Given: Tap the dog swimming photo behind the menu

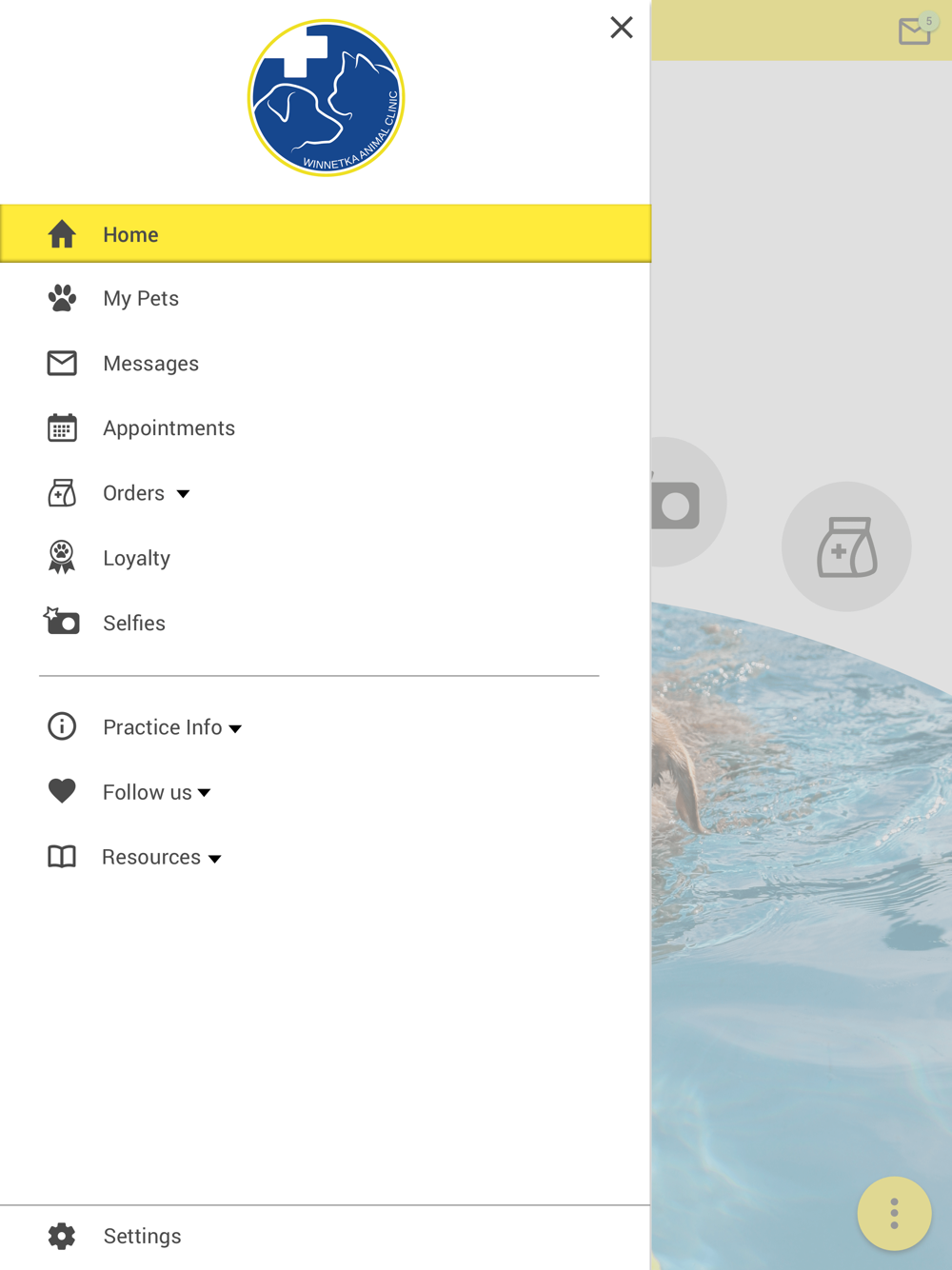Looking at the screenshot, I should 802,937.
